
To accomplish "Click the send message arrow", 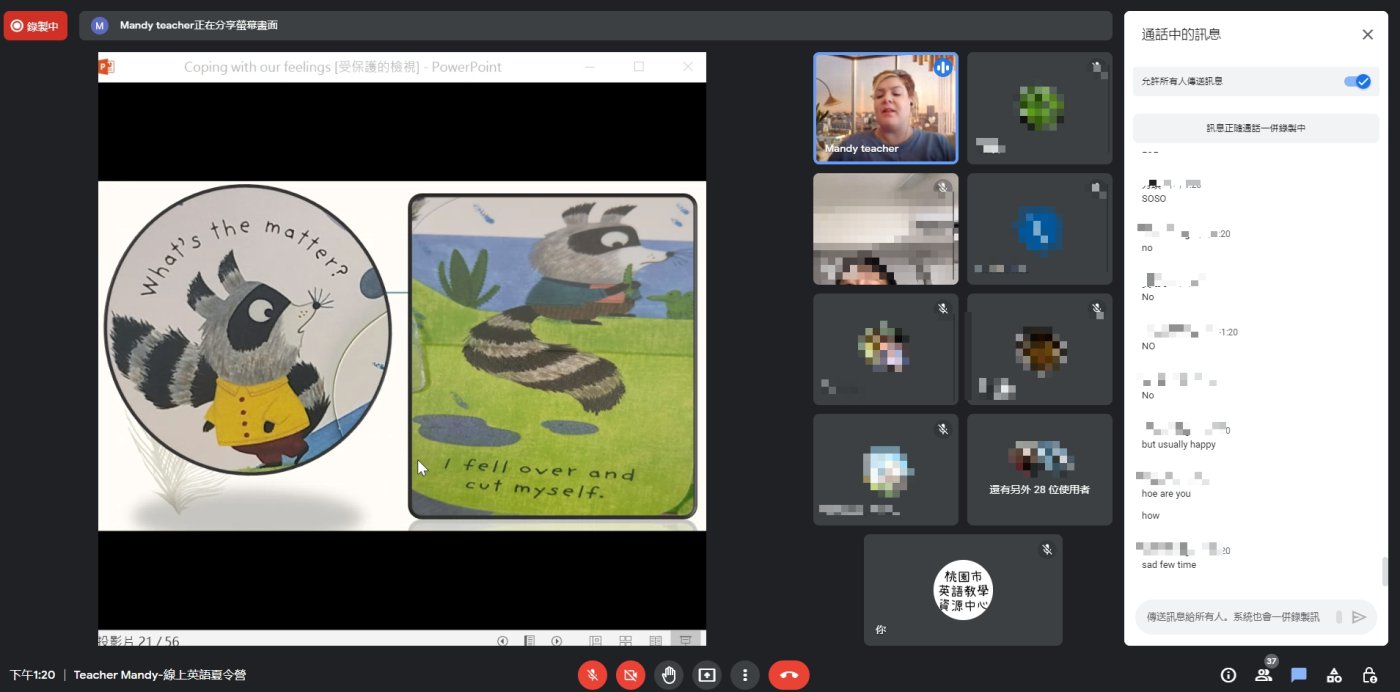I will (x=1358, y=617).
